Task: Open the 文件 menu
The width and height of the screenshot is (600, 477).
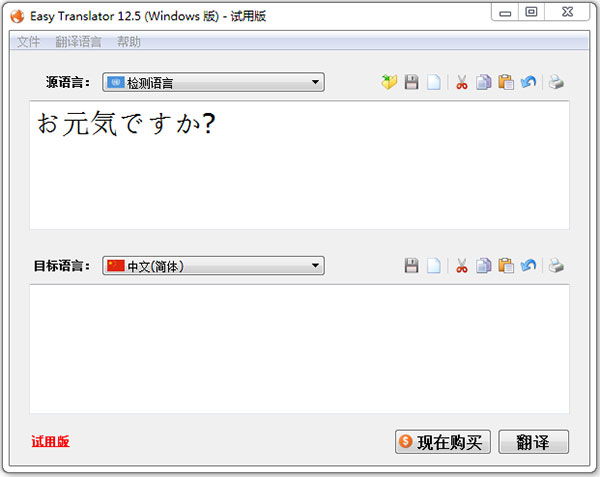Action: (28, 41)
